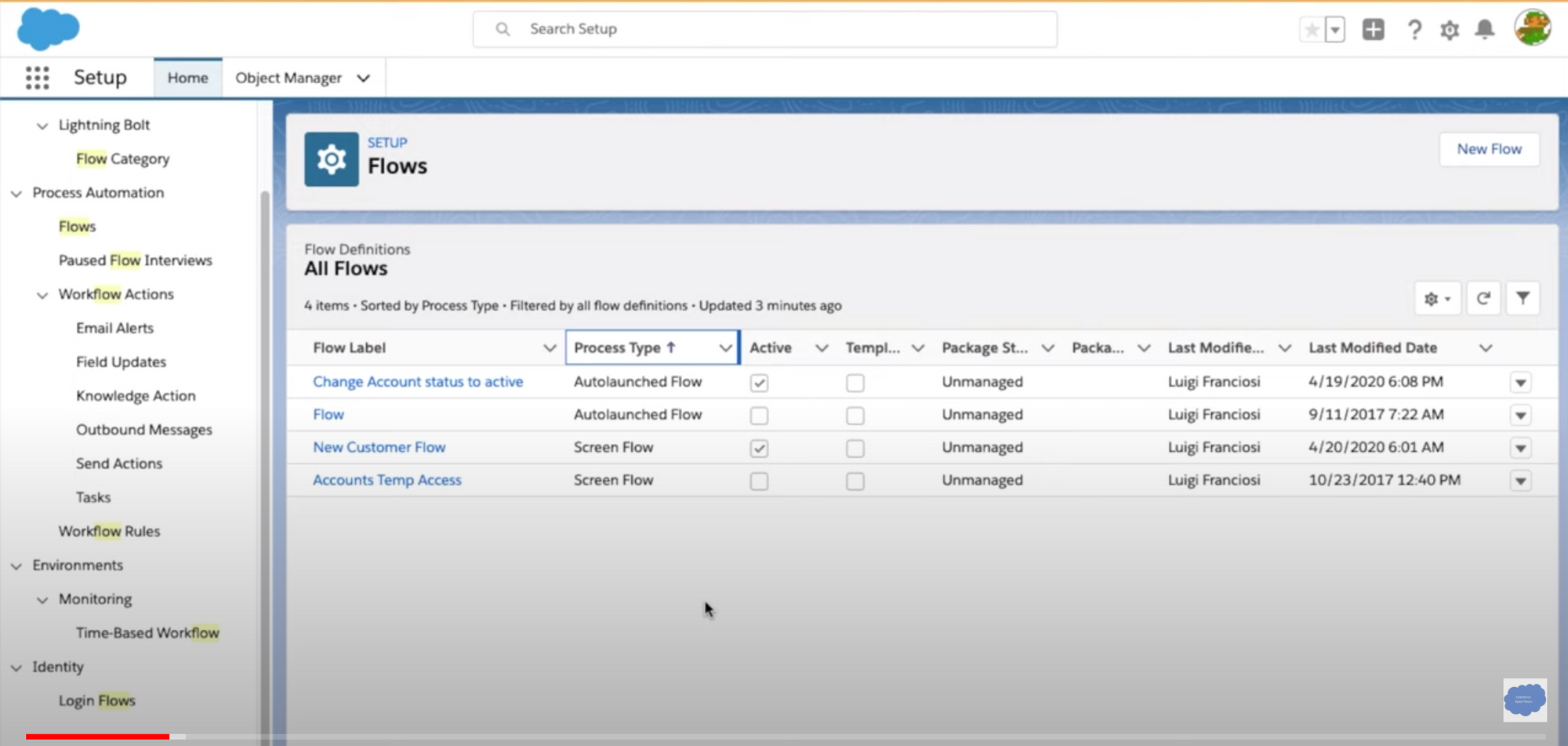1568x746 pixels.
Task: Open the Flow Label column menu
Action: (549, 348)
